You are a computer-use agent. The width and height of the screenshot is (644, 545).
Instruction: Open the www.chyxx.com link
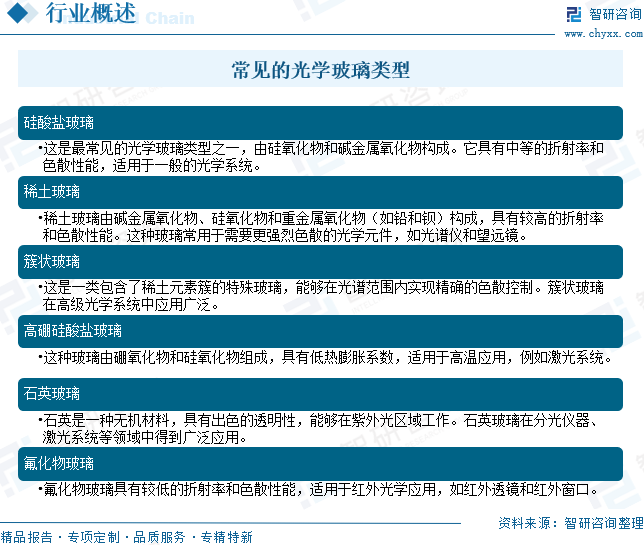603,34
